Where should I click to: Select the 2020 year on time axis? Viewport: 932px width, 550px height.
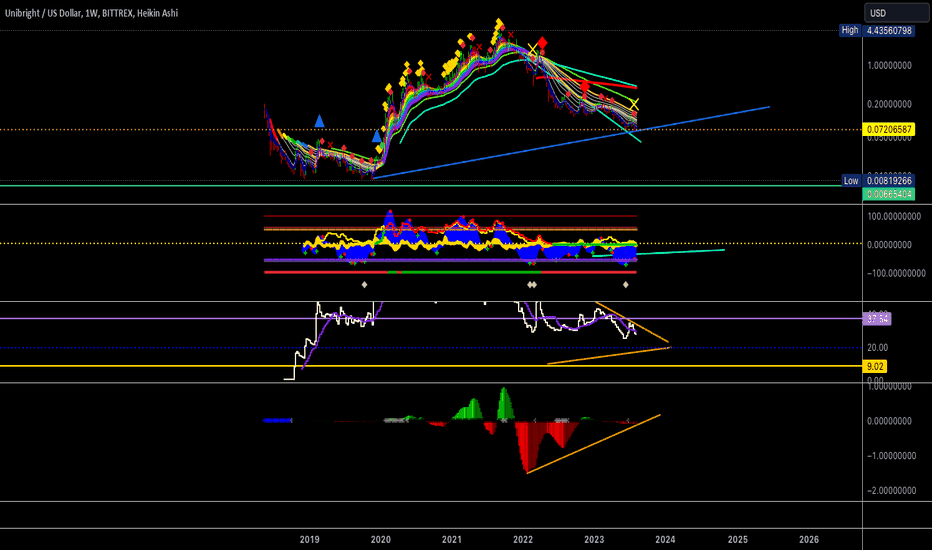(x=380, y=539)
